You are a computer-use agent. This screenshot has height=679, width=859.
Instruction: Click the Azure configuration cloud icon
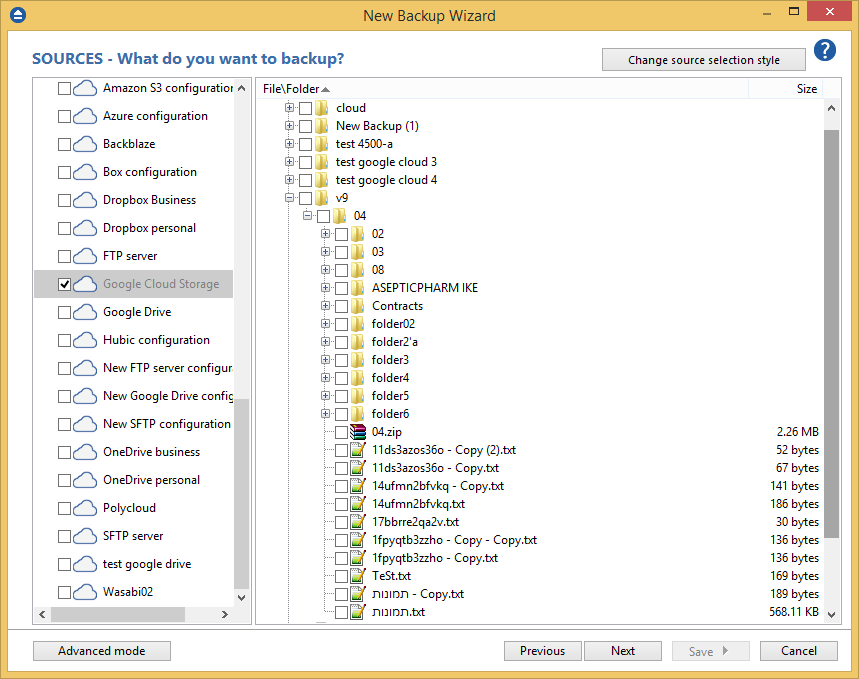[85, 116]
